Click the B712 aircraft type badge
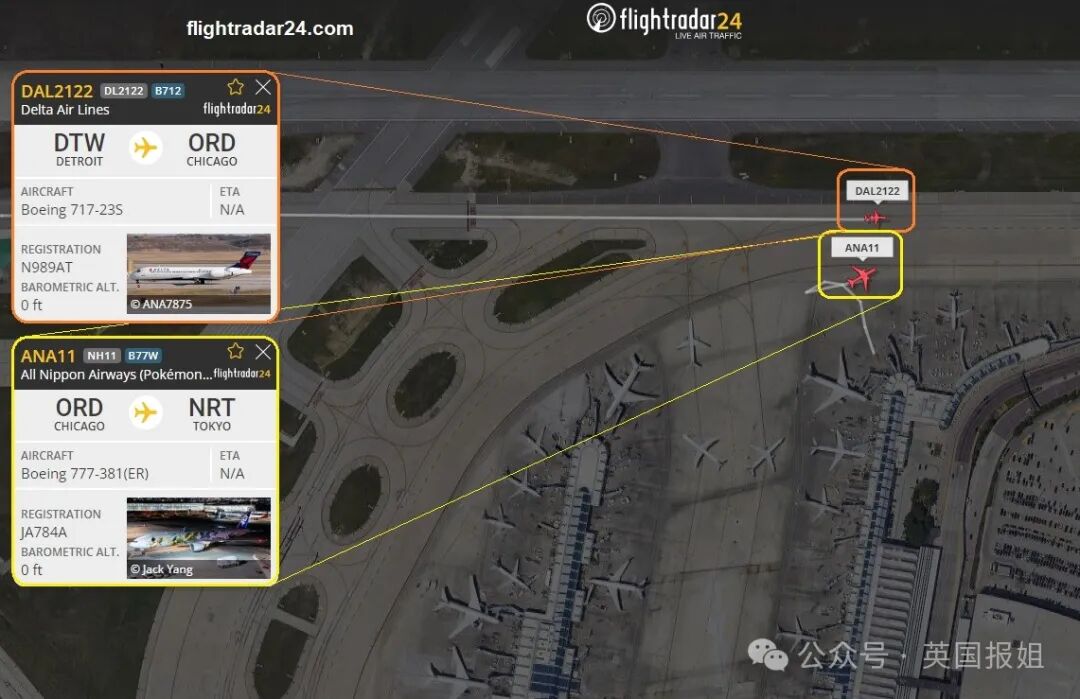 tap(168, 91)
